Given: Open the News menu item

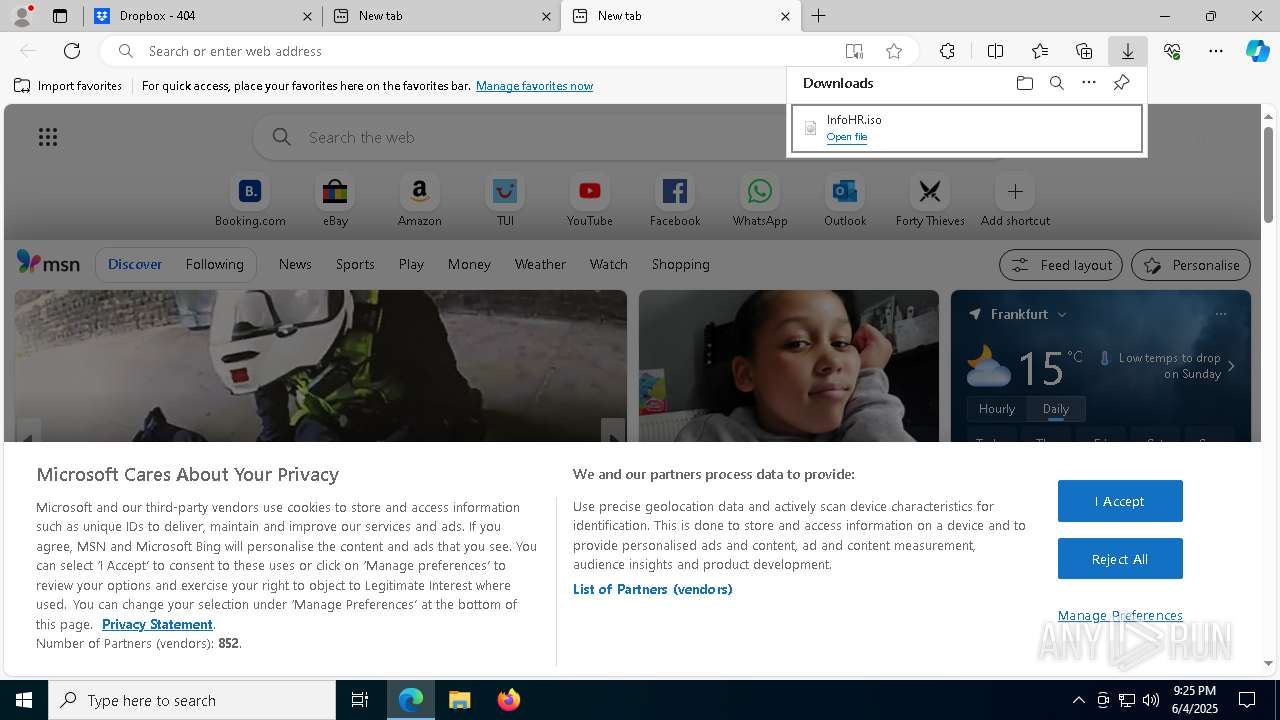Looking at the screenshot, I should coord(295,264).
